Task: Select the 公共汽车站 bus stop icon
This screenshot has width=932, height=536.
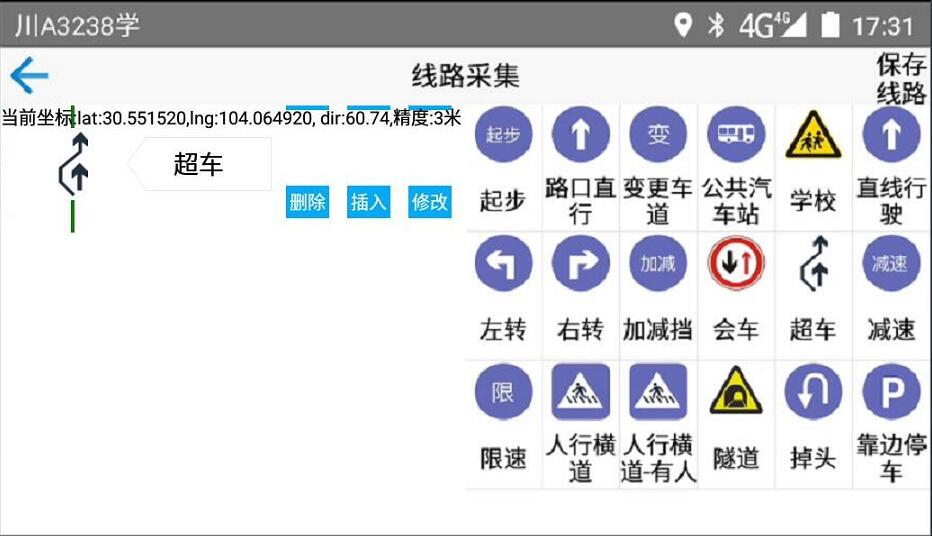Action: (x=736, y=136)
